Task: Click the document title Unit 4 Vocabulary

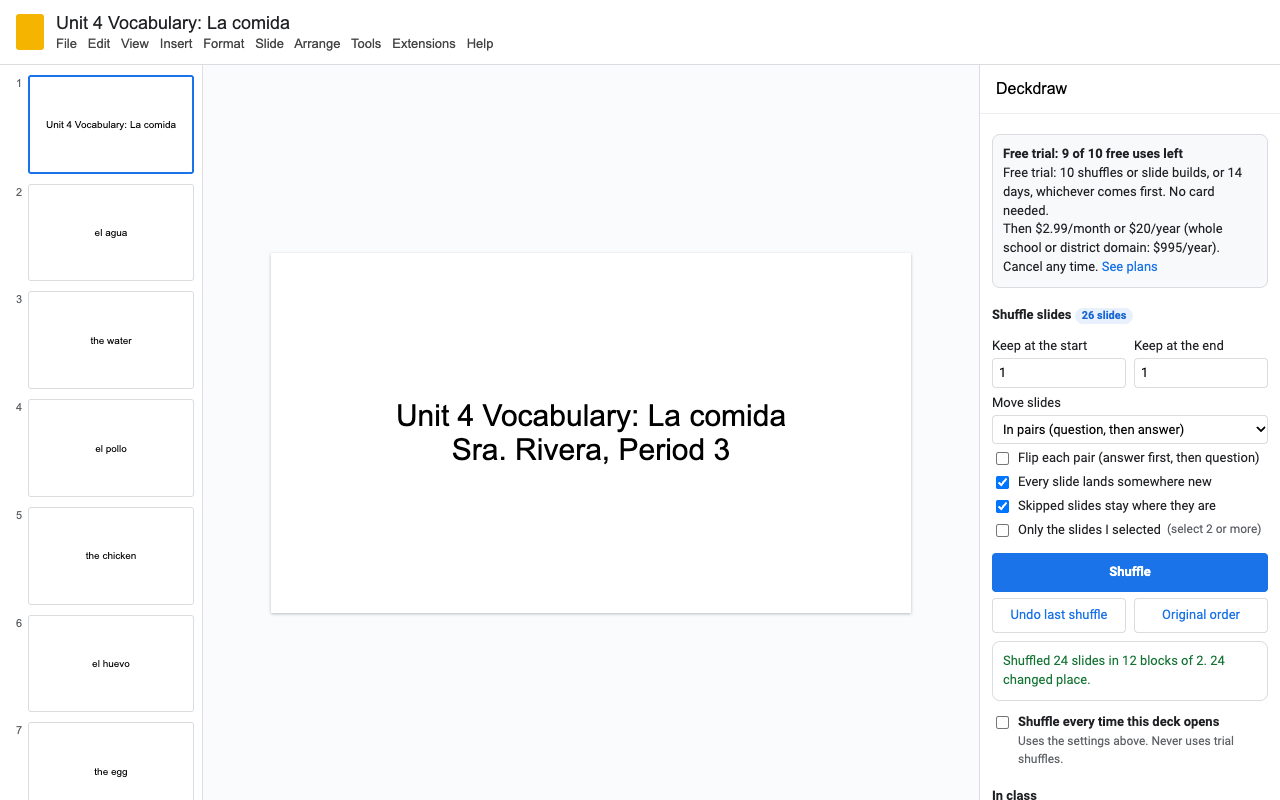Action: pyautogui.click(x=173, y=23)
